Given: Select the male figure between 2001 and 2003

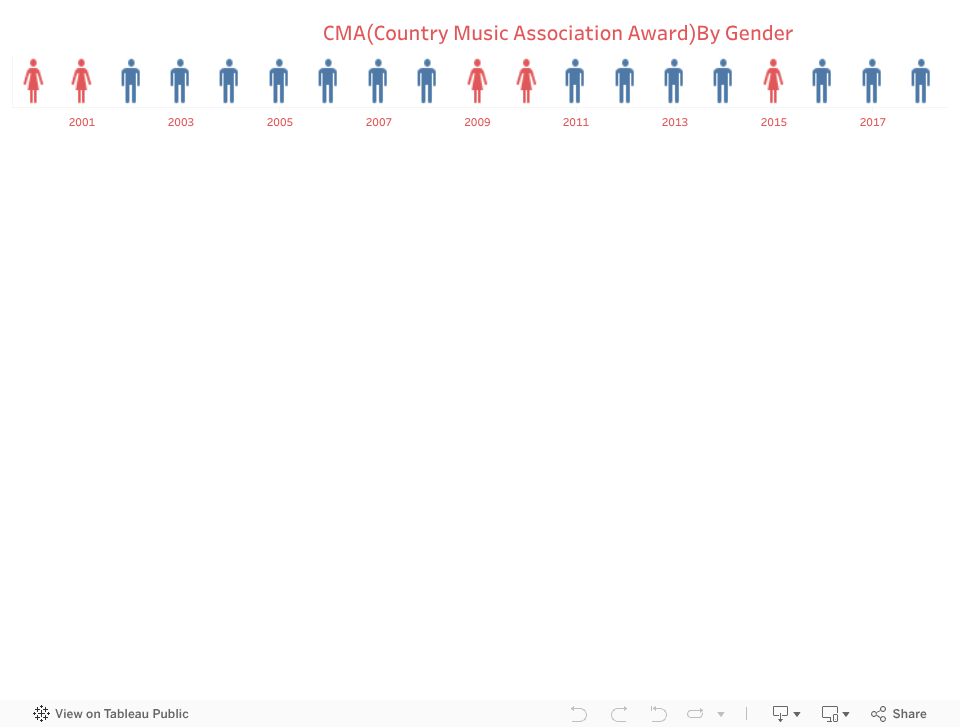Looking at the screenshot, I should tap(131, 81).
